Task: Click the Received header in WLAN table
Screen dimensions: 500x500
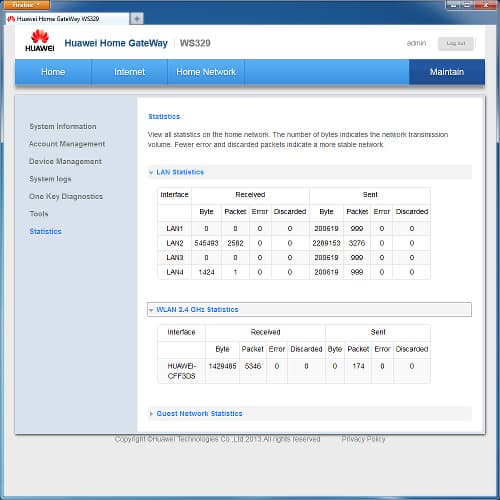Action: click(265, 332)
